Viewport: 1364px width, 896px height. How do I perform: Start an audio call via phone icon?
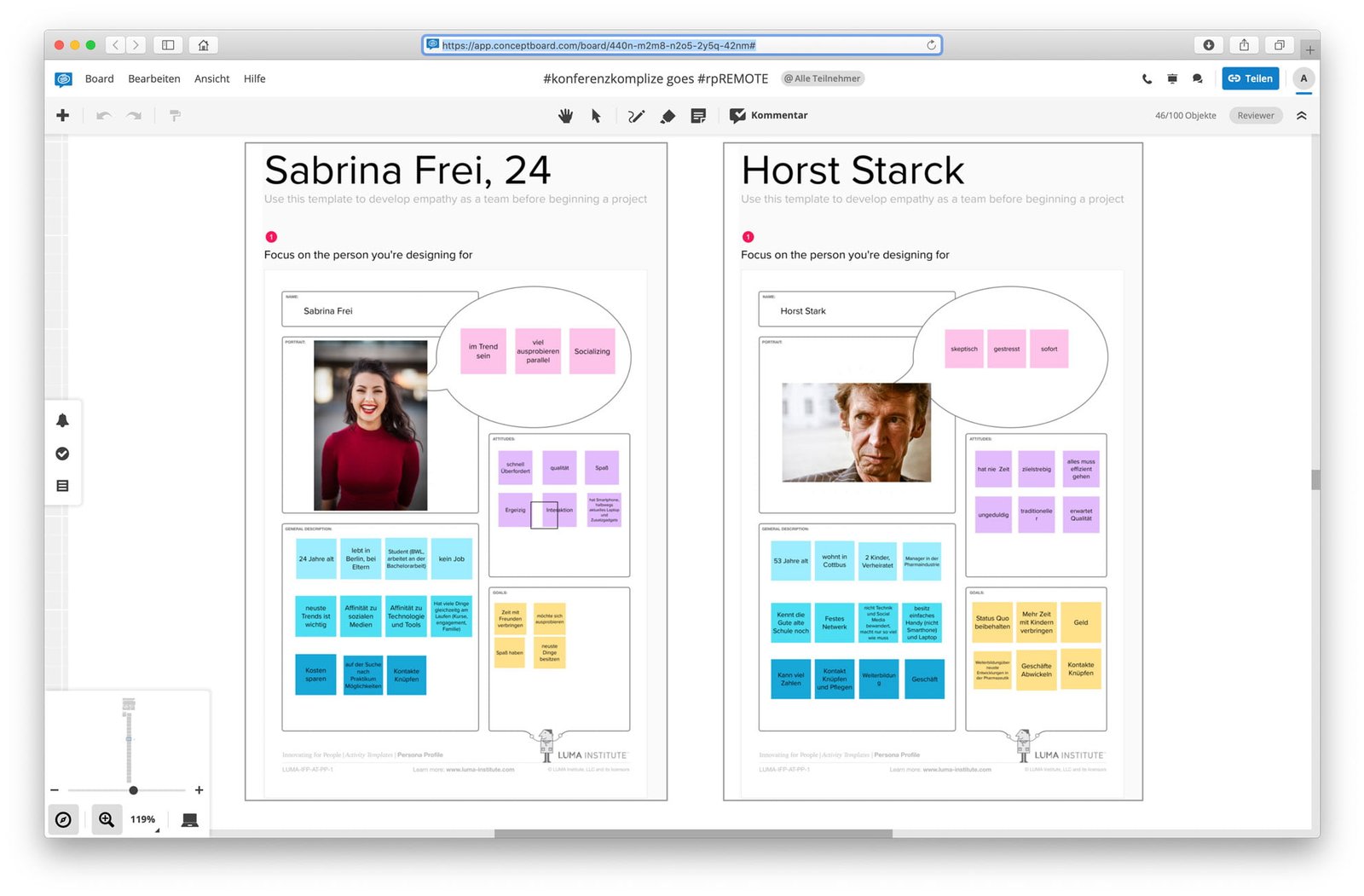click(x=1147, y=78)
